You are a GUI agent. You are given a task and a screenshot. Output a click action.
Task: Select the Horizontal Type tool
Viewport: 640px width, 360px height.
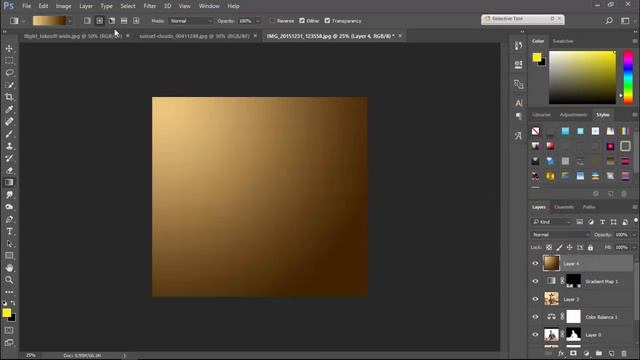pos(9,231)
